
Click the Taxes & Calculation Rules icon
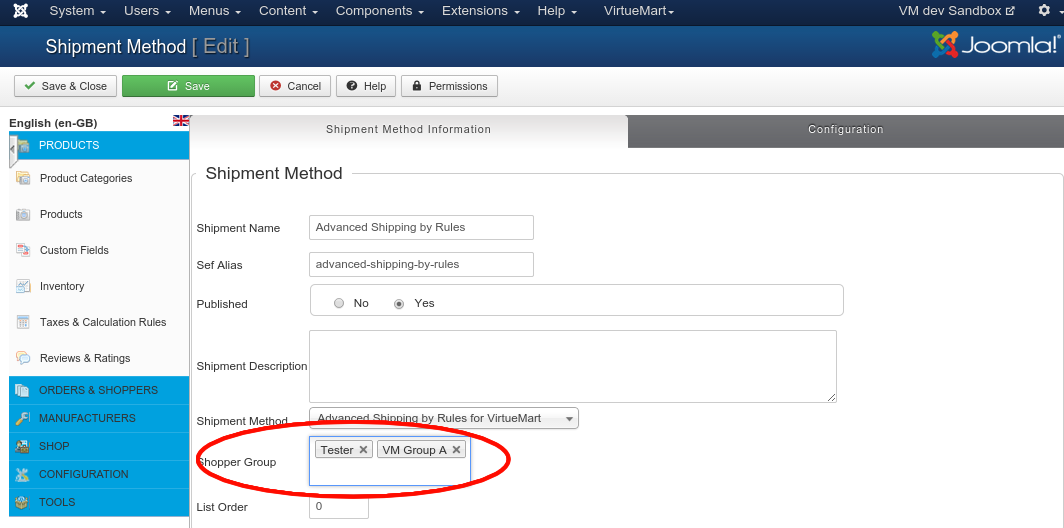point(22,322)
